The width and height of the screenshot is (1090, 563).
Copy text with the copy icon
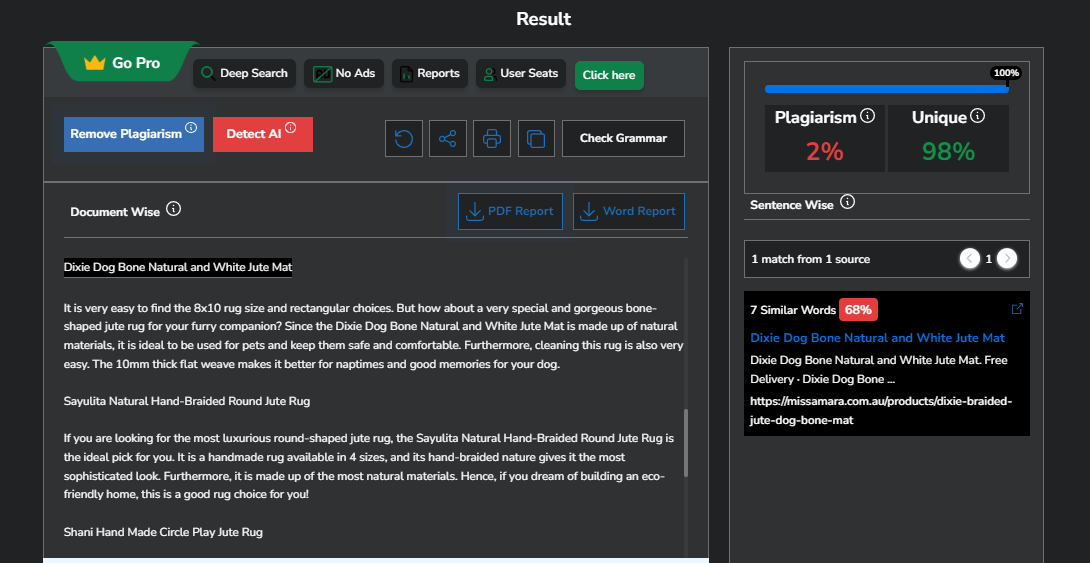point(536,138)
